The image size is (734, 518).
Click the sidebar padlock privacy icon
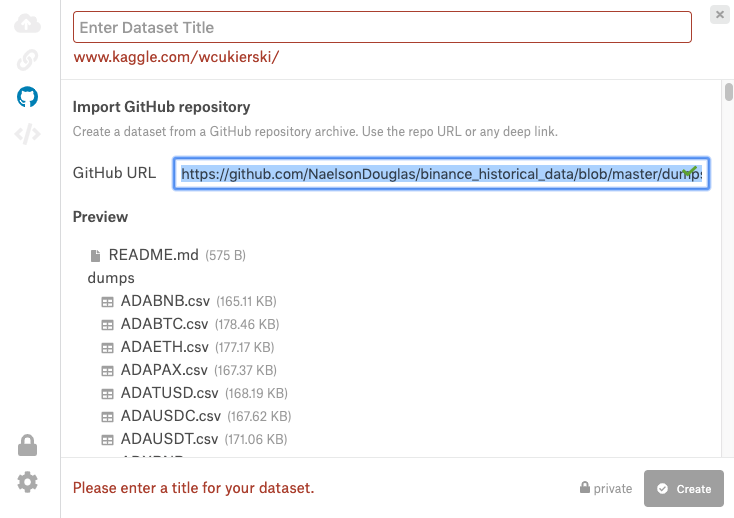point(27,445)
